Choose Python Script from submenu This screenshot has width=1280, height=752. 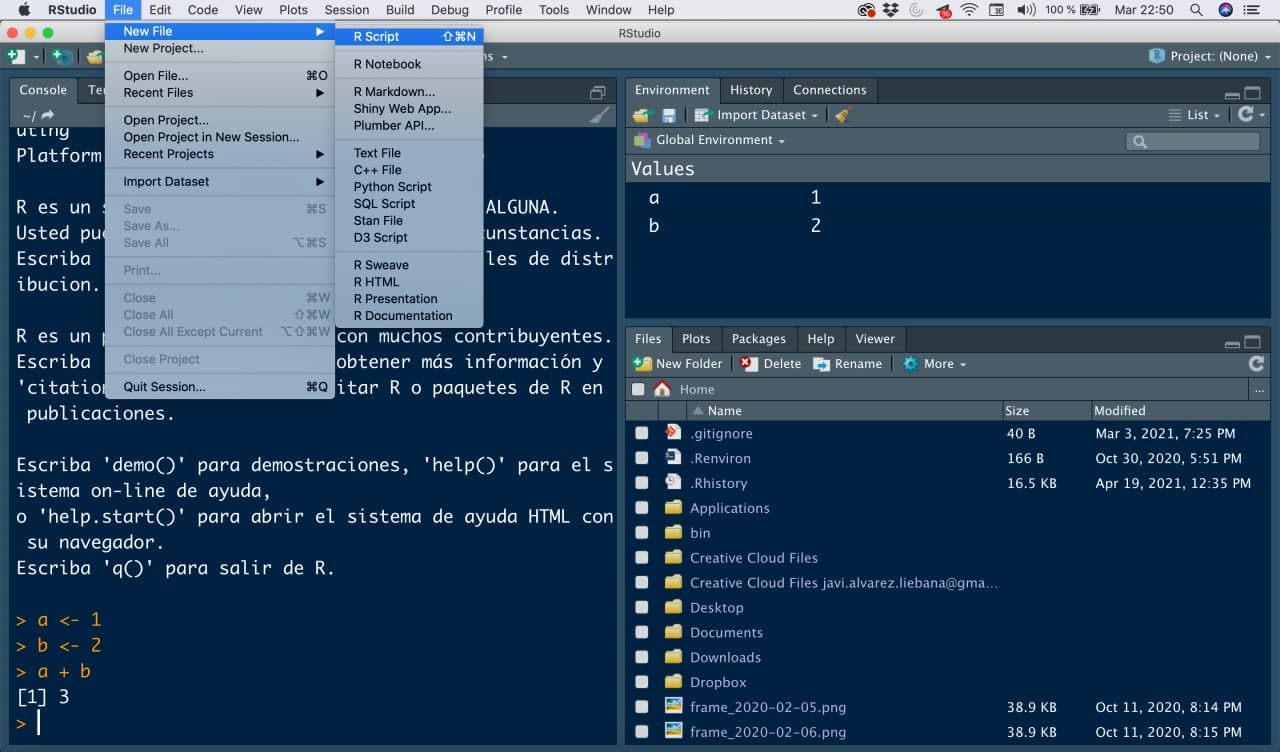coord(409,186)
